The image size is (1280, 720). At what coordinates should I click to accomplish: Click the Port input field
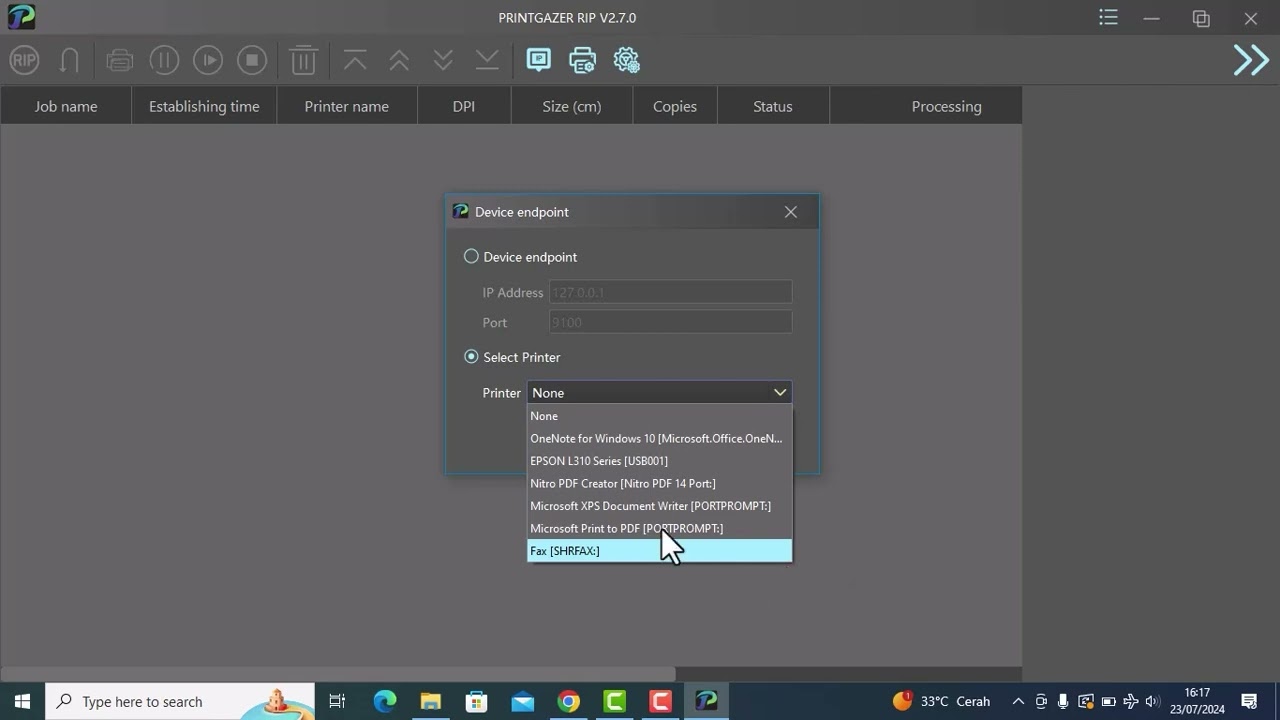click(670, 322)
